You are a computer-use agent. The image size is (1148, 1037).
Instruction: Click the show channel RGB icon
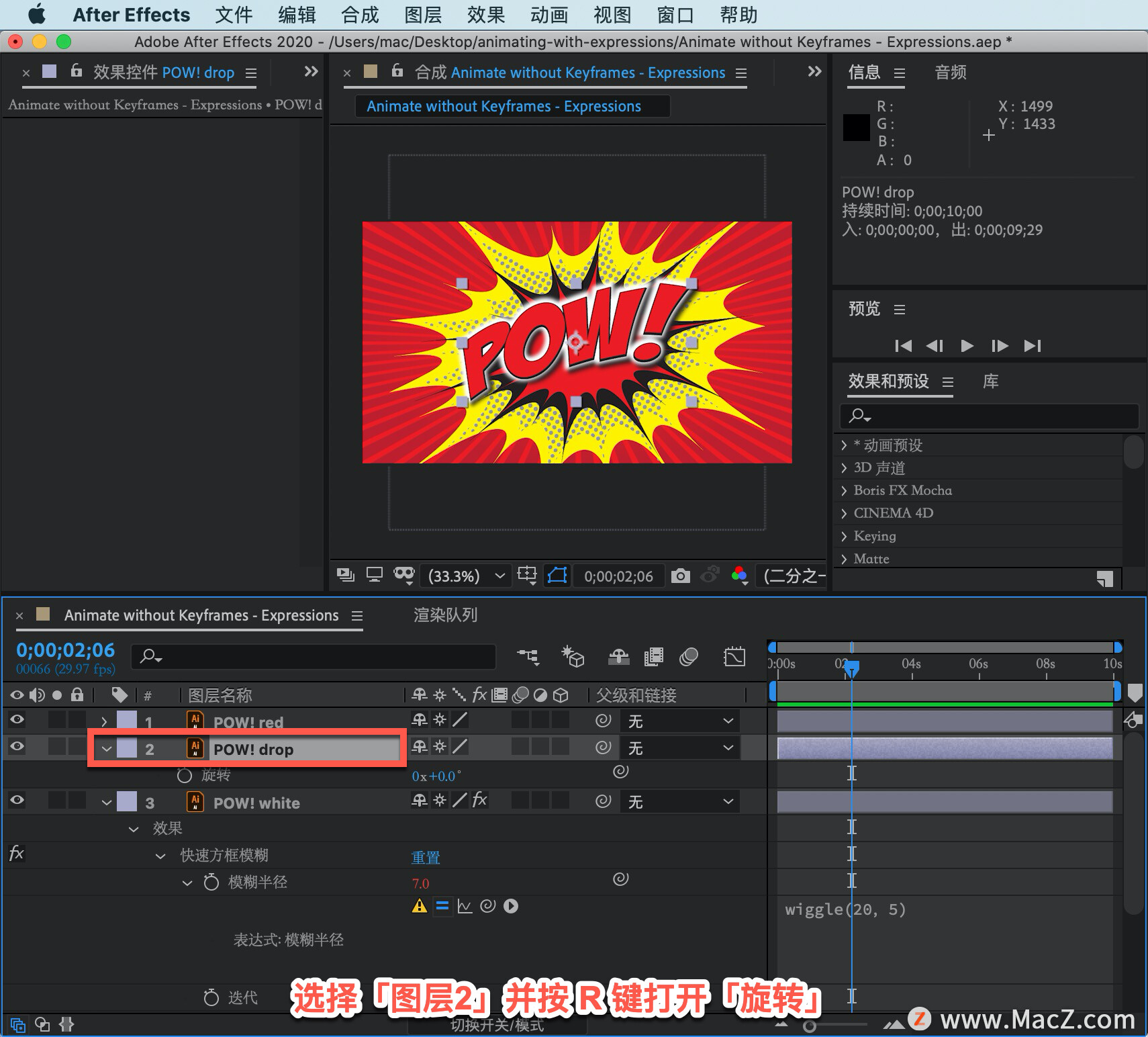point(739,576)
